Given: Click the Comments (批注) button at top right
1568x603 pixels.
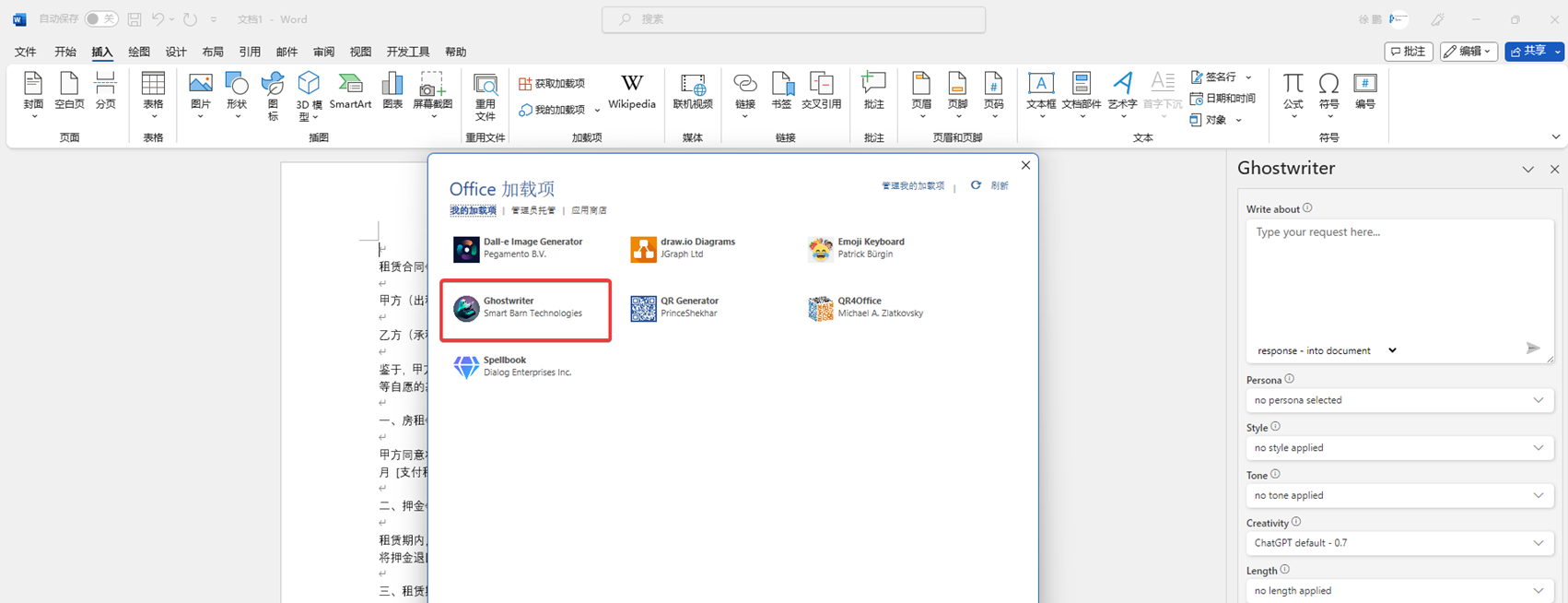Looking at the screenshot, I should 1409,52.
